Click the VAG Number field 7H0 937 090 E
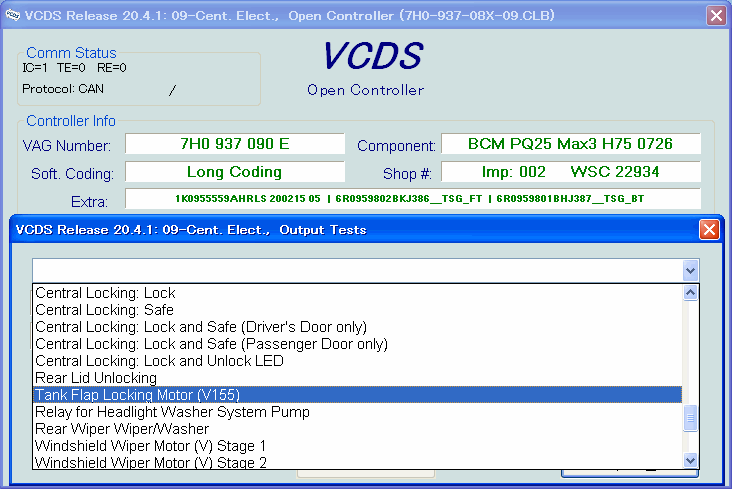The width and height of the screenshot is (732, 489). 235,144
